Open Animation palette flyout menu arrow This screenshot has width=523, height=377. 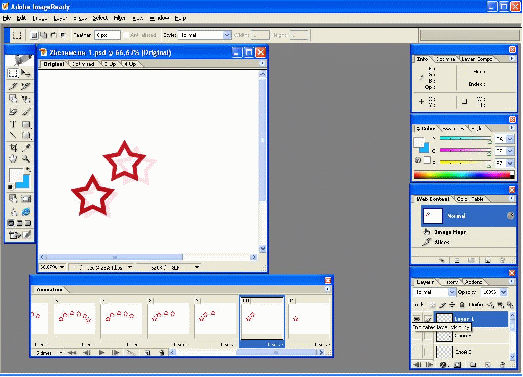[328, 289]
